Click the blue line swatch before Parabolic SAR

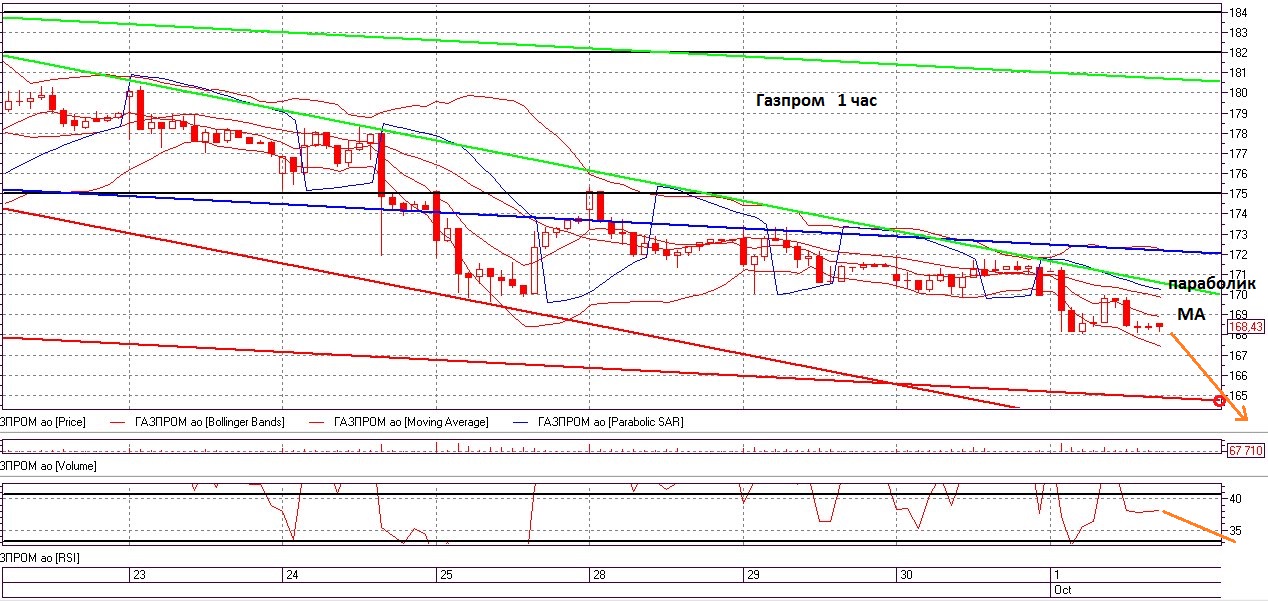519,423
